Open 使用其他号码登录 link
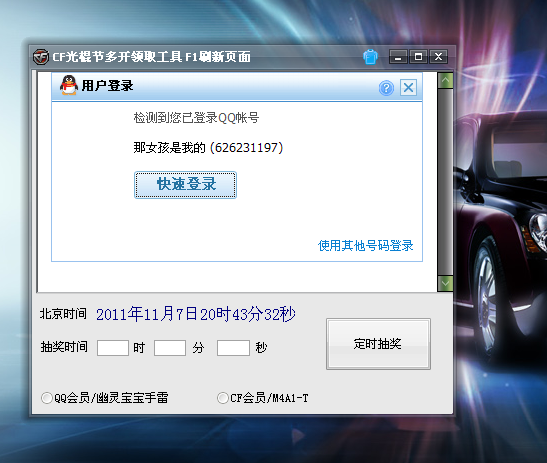 (365, 246)
